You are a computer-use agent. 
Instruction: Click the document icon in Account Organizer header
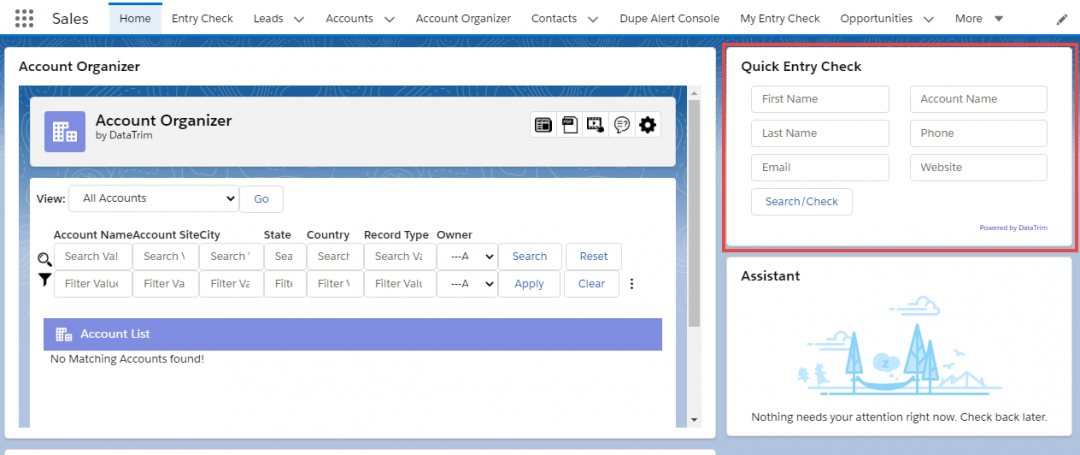click(570, 125)
